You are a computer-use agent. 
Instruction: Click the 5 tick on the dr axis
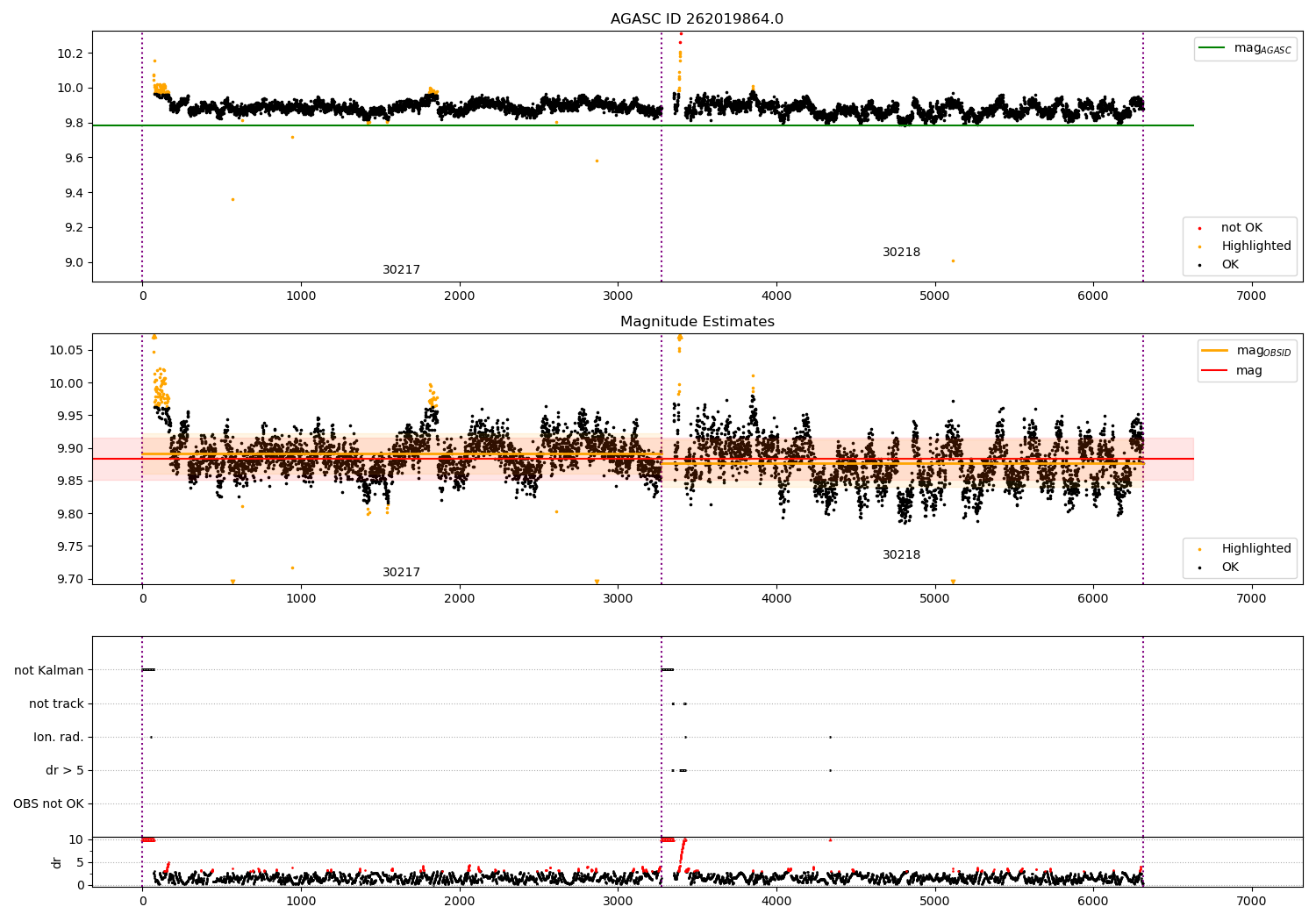(x=80, y=862)
